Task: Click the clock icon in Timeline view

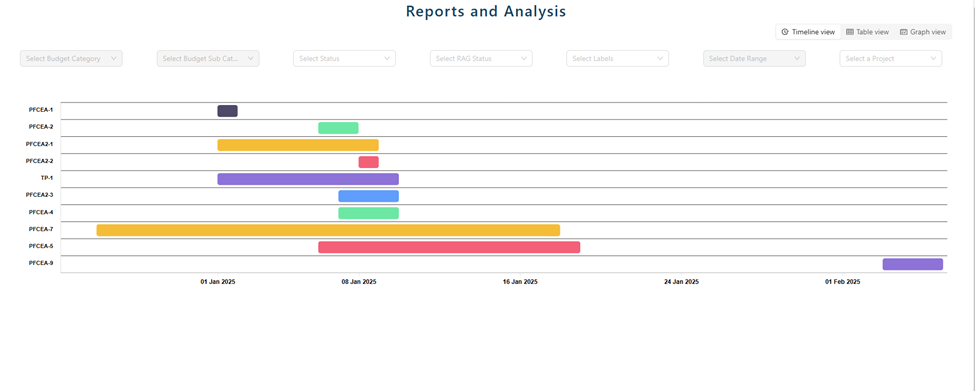Action: point(785,32)
